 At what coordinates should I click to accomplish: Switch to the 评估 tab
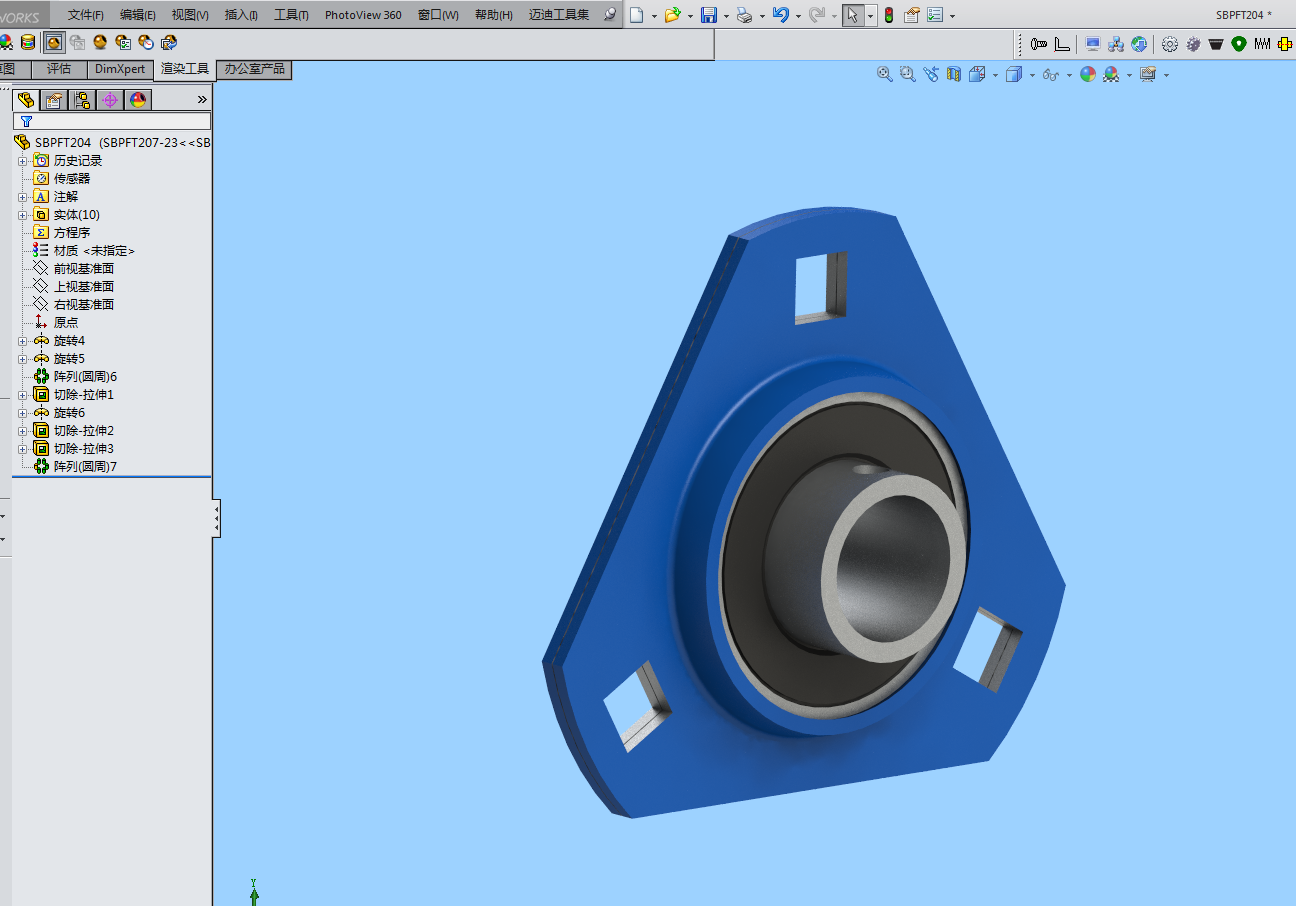coord(59,69)
